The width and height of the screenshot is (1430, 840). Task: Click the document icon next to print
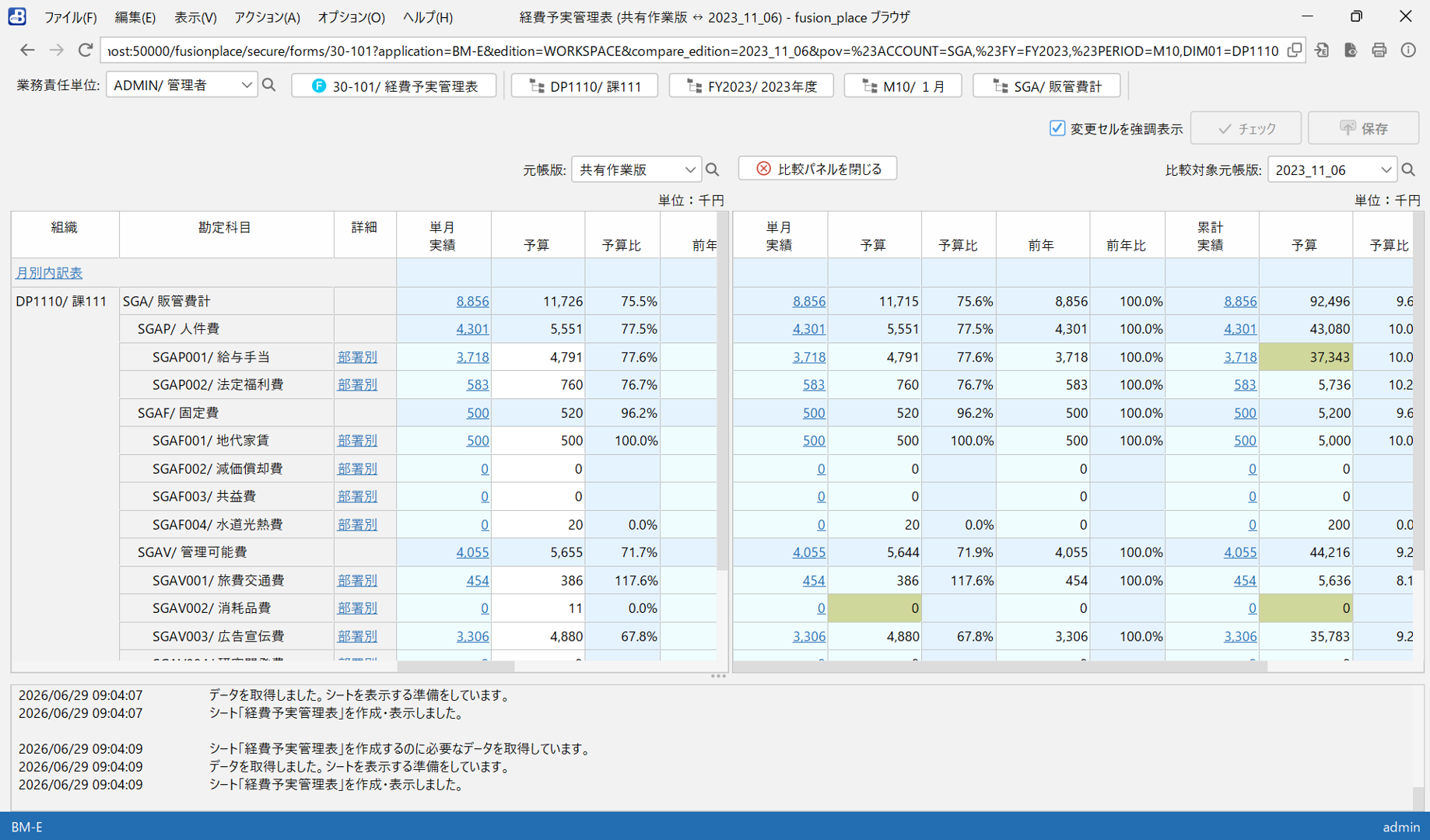[1351, 51]
